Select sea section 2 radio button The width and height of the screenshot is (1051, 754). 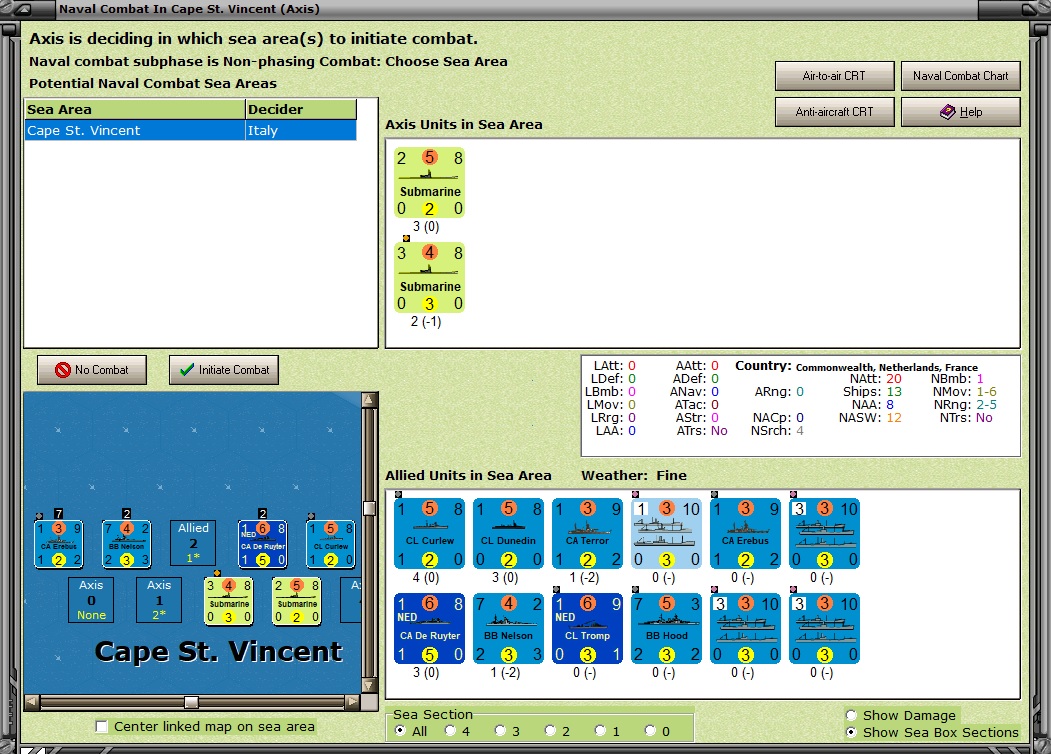[550, 731]
